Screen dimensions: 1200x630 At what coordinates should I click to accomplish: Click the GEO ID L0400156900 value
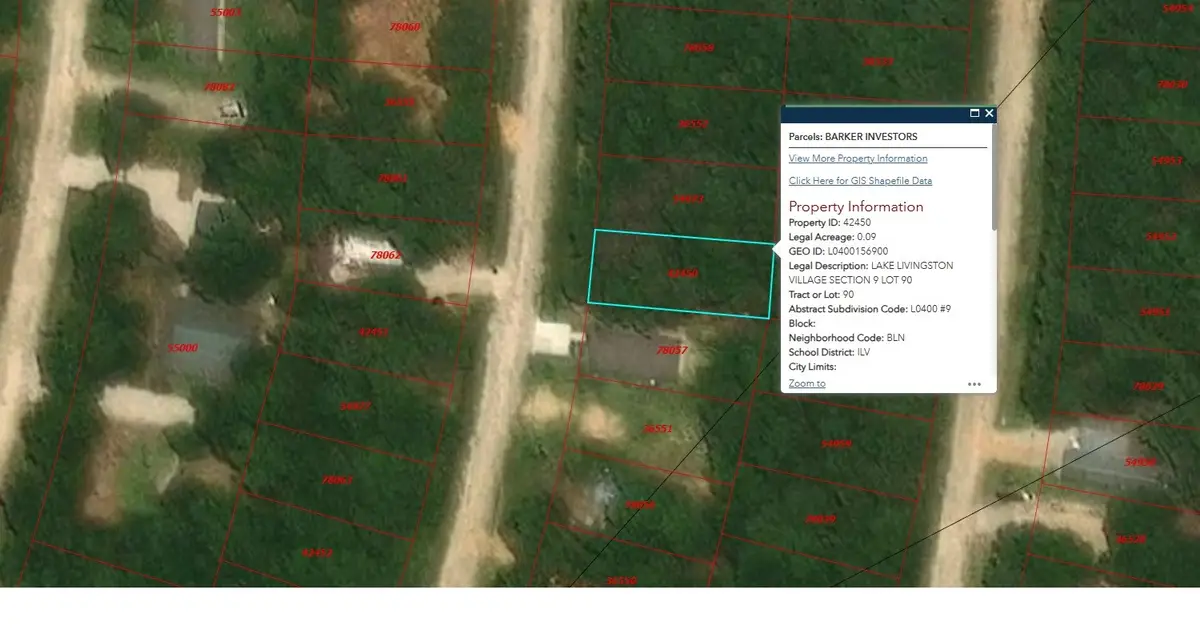click(858, 251)
